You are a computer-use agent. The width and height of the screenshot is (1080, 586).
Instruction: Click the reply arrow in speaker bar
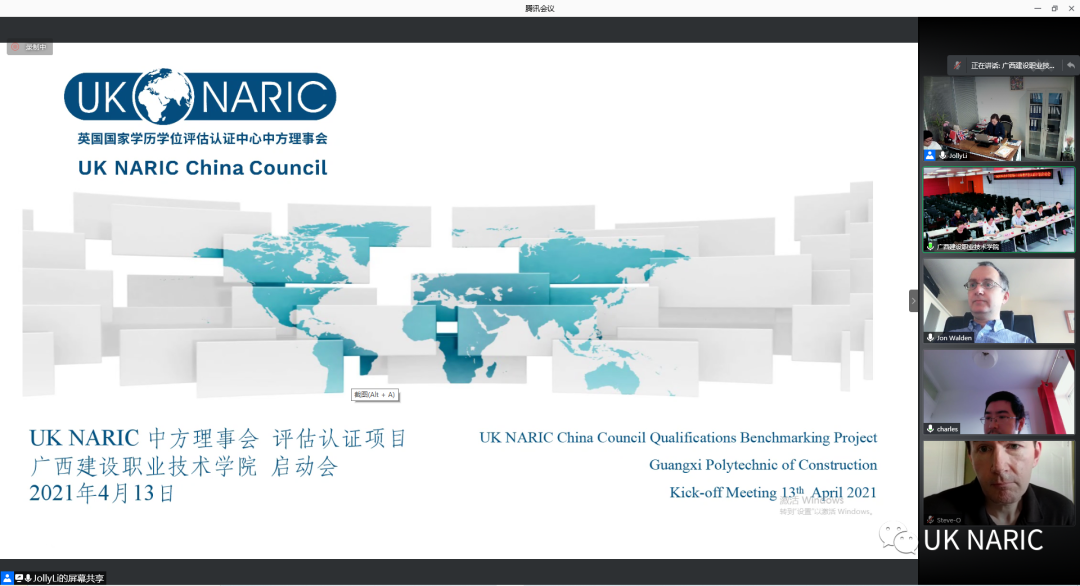1071,65
